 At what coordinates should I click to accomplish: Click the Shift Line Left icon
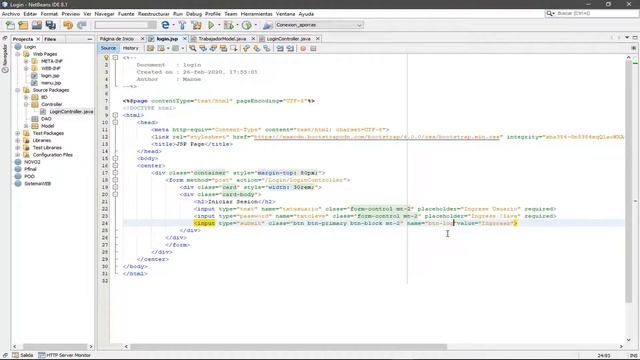pos(280,49)
